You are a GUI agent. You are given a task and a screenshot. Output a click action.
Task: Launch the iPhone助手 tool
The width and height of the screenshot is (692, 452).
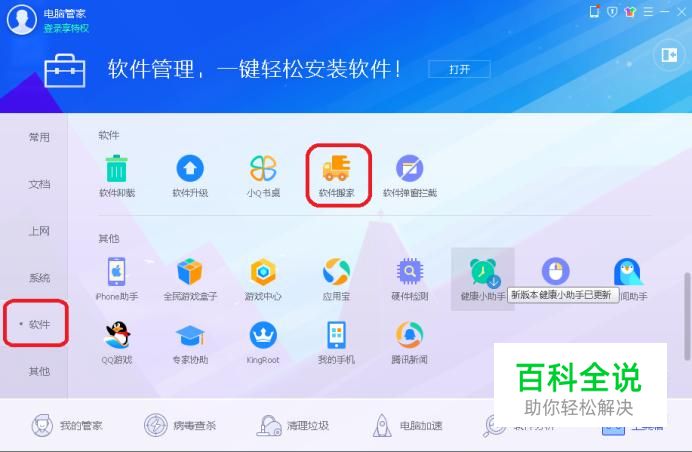point(117,279)
